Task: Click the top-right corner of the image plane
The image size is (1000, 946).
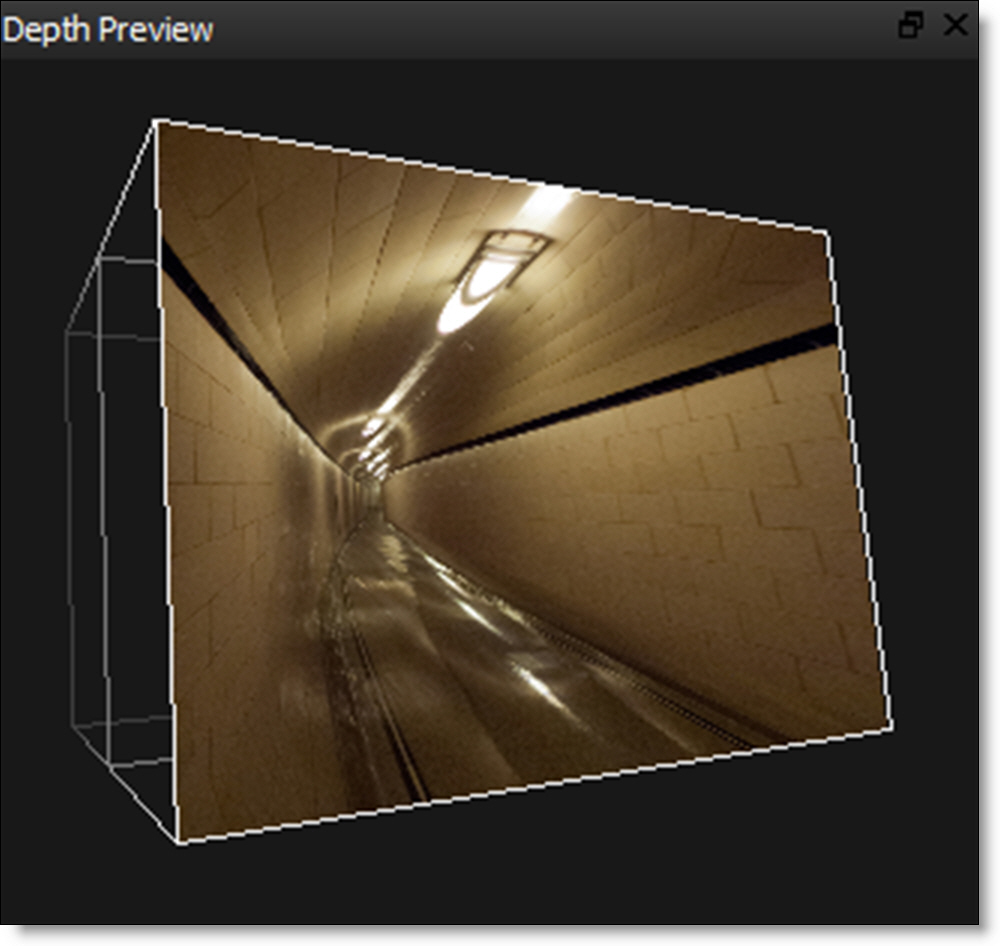Action: [x=826, y=232]
